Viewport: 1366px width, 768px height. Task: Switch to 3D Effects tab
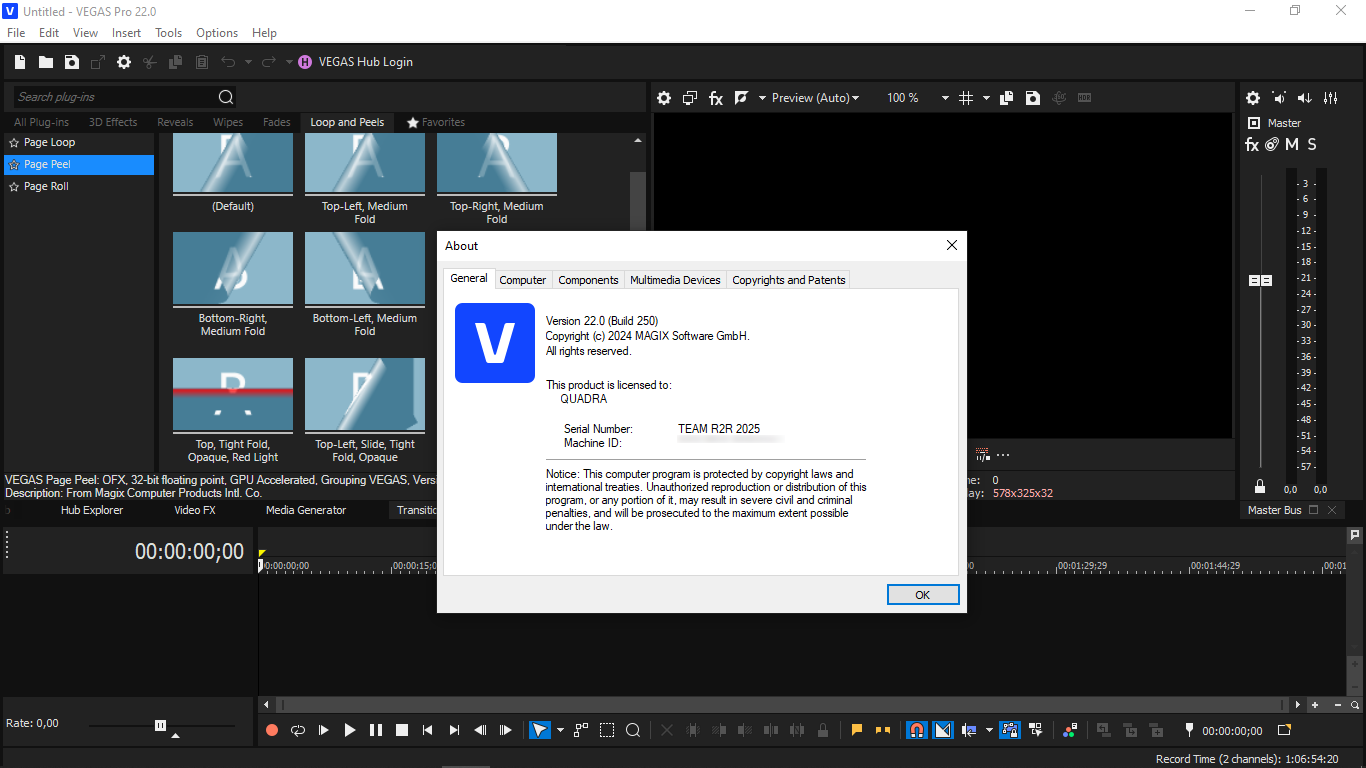(x=113, y=122)
